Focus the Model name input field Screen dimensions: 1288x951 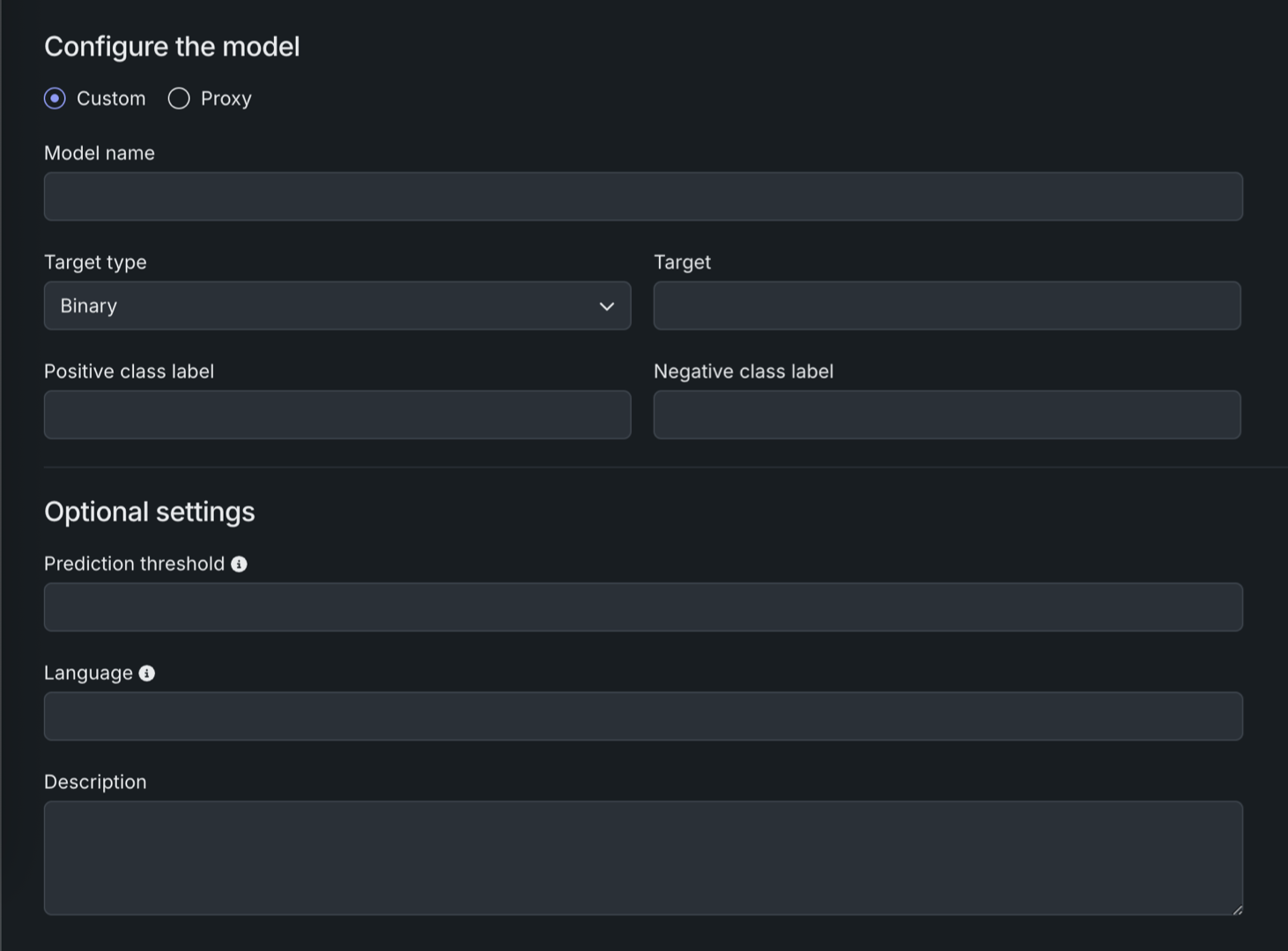(643, 196)
